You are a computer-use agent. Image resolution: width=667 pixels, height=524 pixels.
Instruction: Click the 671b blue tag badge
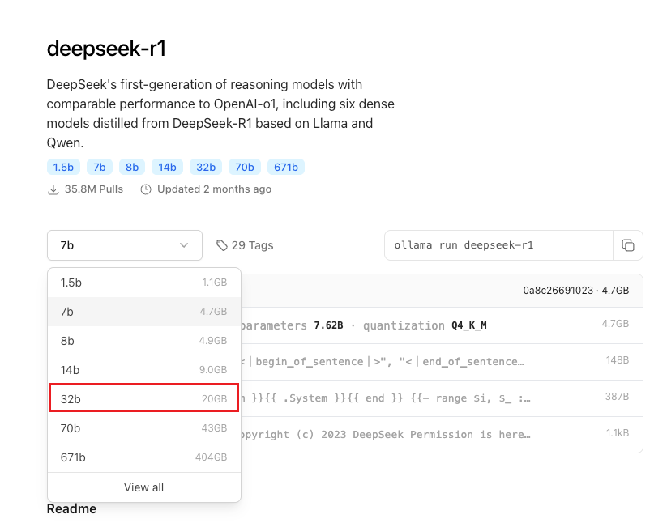286,167
